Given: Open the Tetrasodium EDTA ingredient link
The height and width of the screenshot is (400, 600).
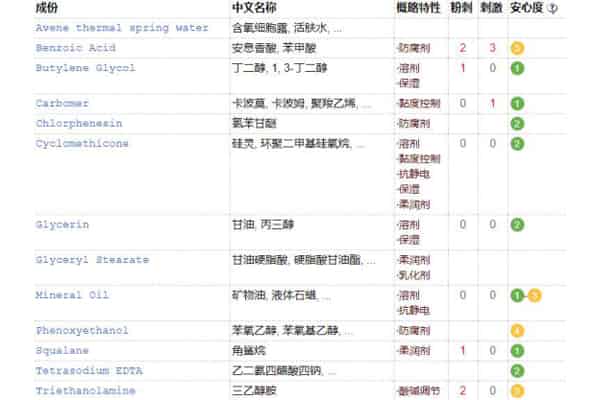Looking at the screenshot, I should 89,371.
